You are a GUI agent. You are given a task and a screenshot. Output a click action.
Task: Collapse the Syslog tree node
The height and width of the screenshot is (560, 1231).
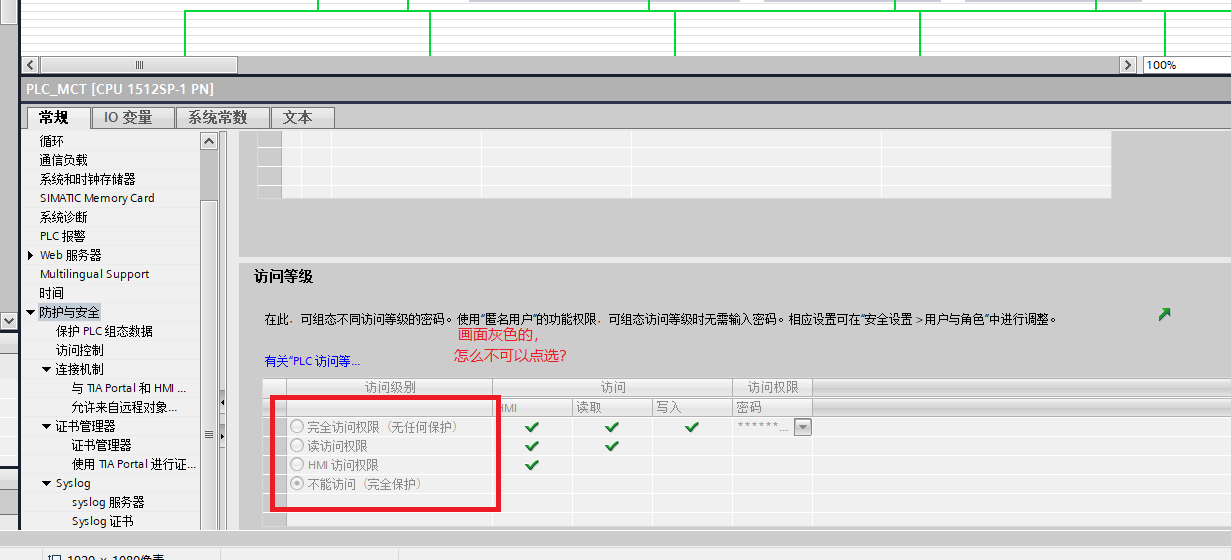(46, 484)
